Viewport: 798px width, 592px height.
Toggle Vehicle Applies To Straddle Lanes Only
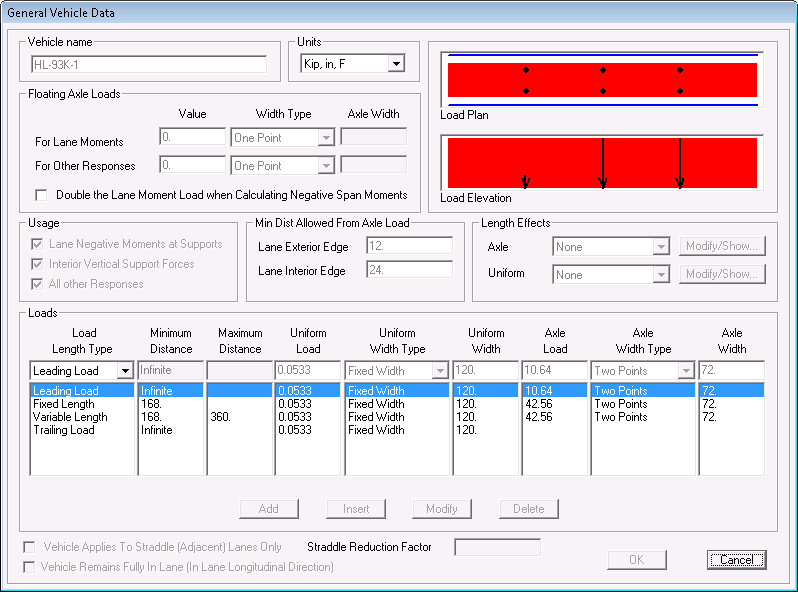pyautogui.click(x=29, y=547)
